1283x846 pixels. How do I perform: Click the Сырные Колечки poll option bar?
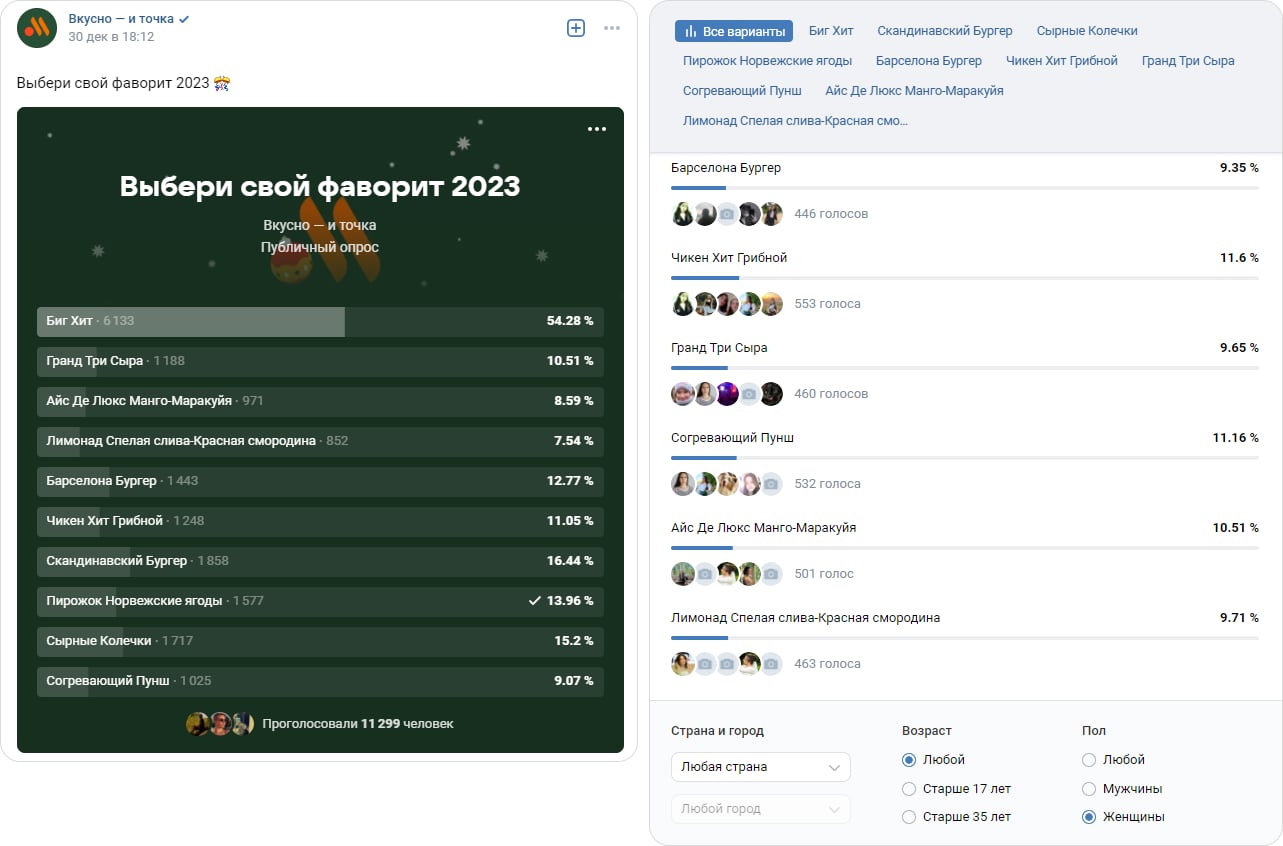(320, 641)
